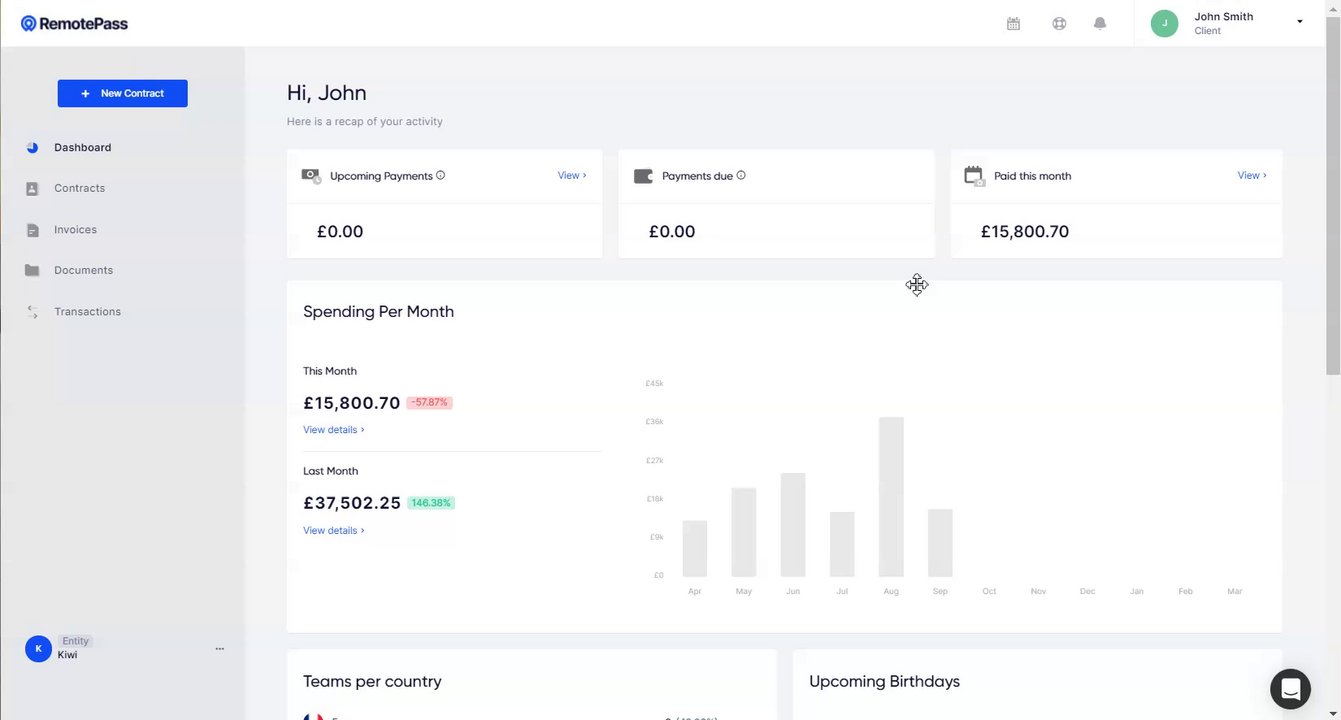This screenshot has width=1341, height=720.
Task: View details for This Month spending
Action: 333,430
